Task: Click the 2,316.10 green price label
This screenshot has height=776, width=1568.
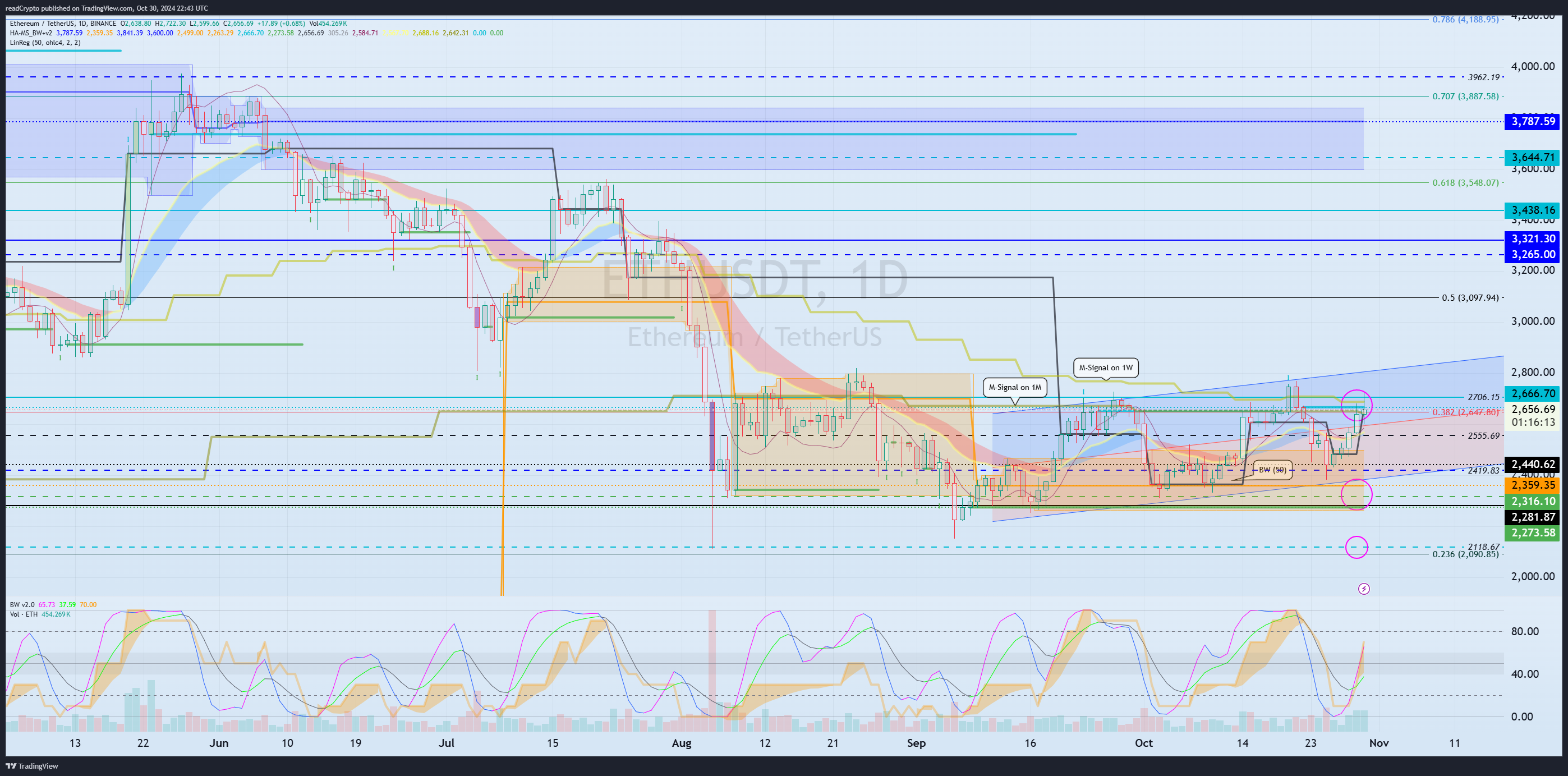Action: click(x=1533, y=501)
